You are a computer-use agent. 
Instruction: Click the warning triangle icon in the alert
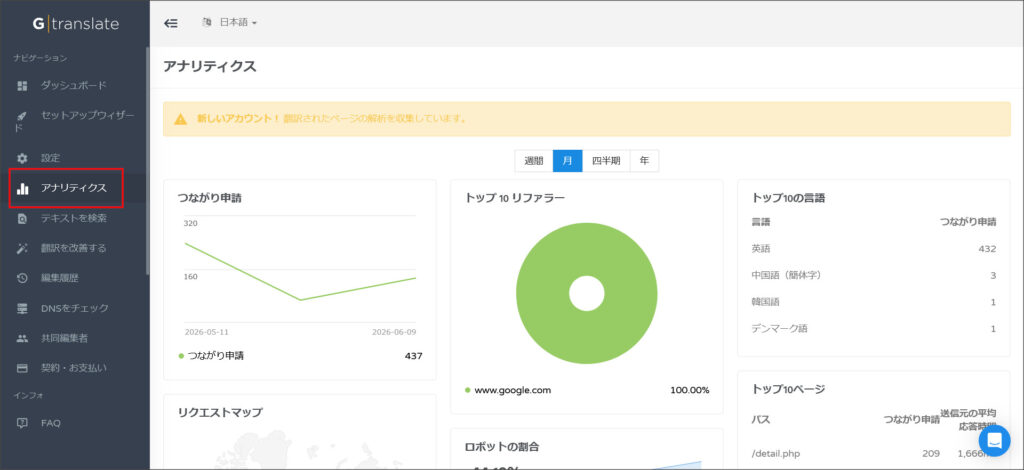tap(181, 119)
